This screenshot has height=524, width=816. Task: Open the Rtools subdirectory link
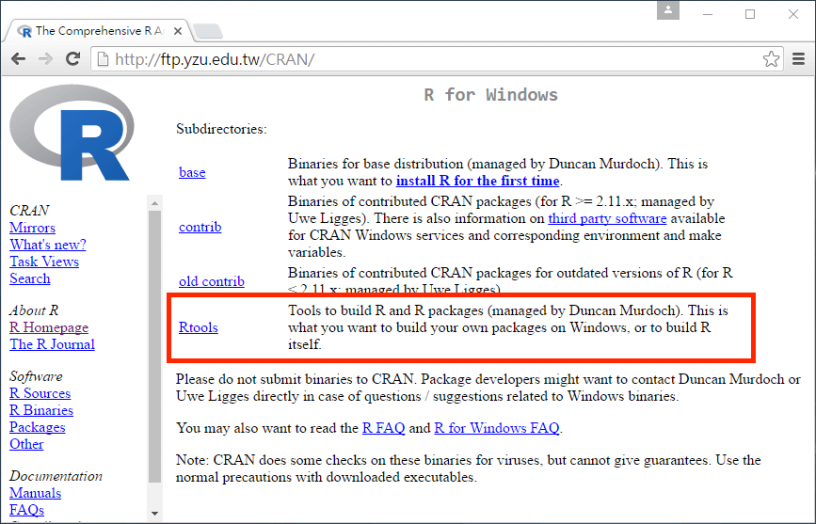click(x=198, y=327)
